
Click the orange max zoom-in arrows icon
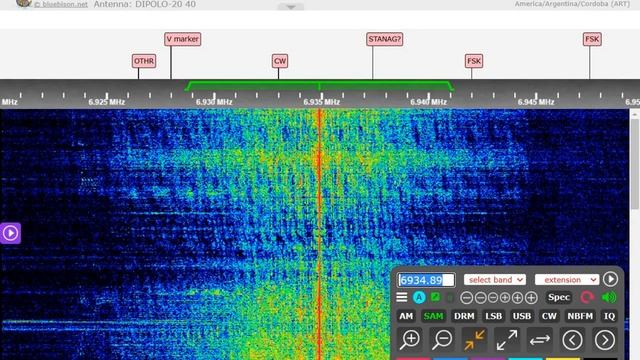(474, 340)
